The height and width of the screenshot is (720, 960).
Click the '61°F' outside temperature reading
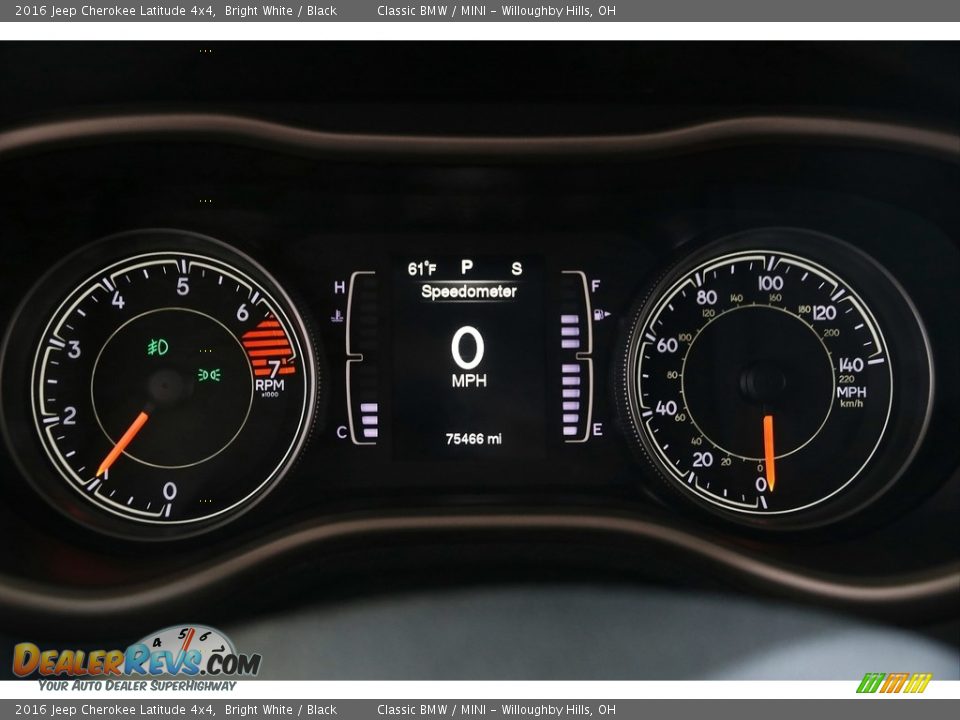422,268
